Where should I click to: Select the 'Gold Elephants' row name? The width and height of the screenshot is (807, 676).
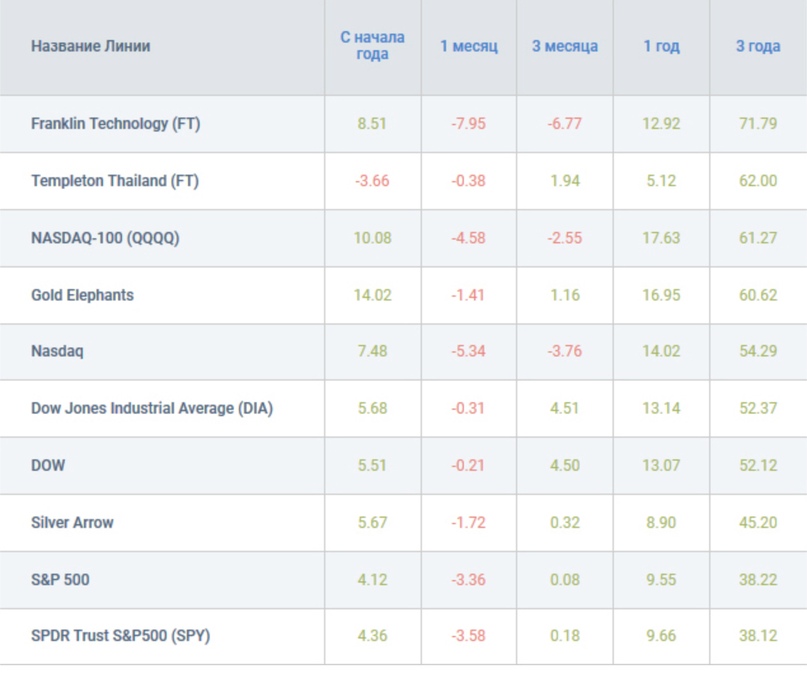coord(82,295)
